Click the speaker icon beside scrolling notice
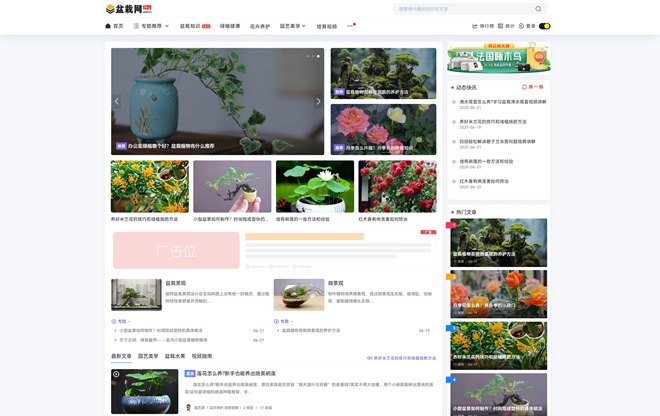This screenshot has height=416, width=660. (x=369, y=358)
